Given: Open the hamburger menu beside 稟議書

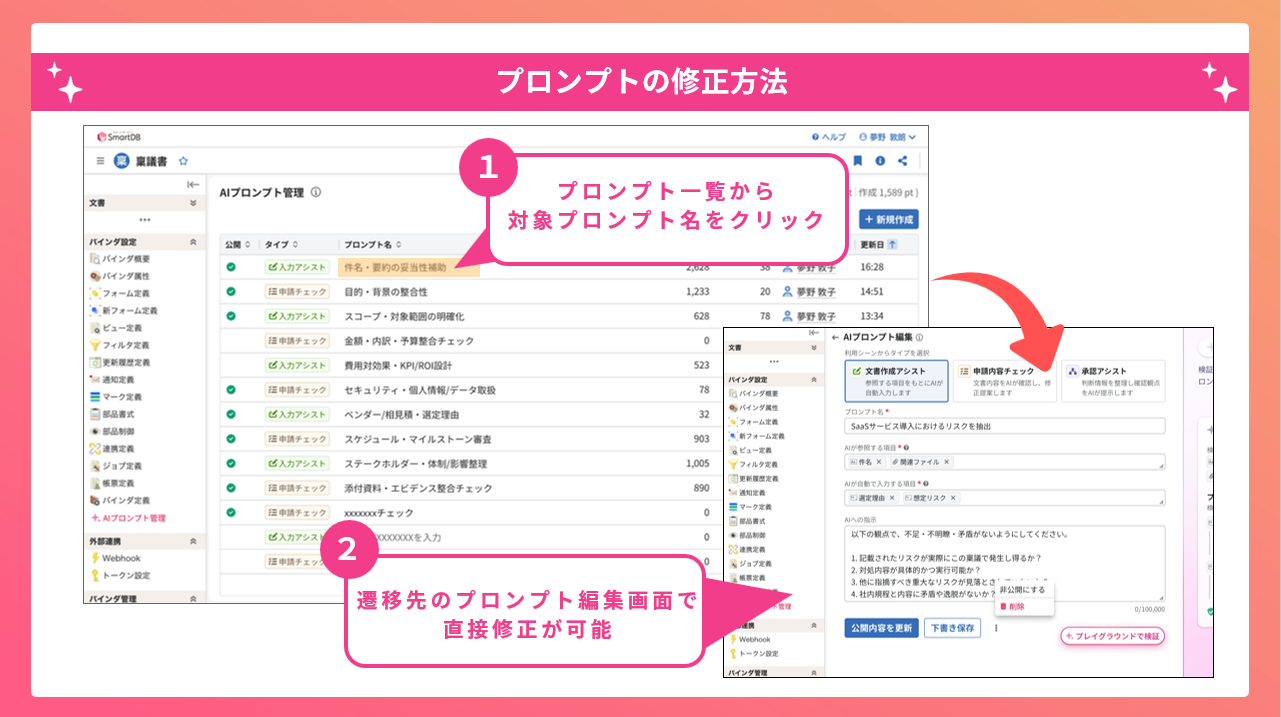Looking at the screenshot, I should [100, 161].
